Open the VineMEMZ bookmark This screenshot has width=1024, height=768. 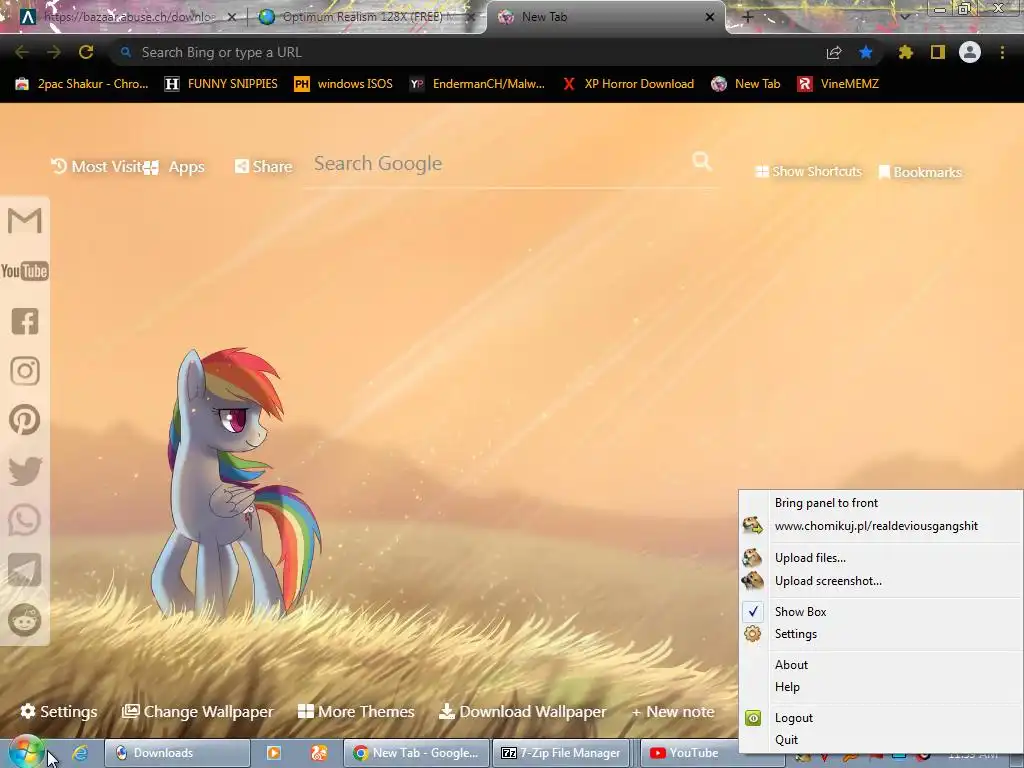(839, 84)
